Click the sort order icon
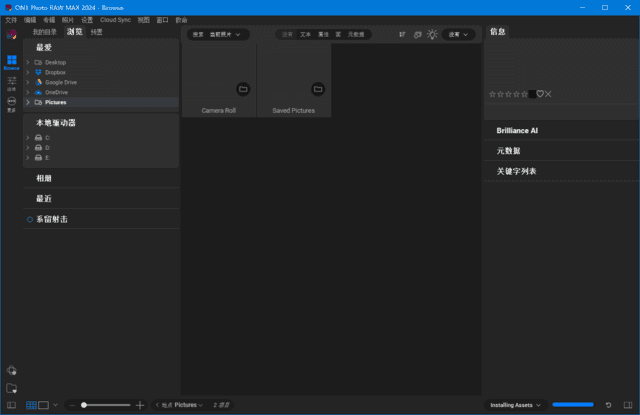 click(402, 34)
